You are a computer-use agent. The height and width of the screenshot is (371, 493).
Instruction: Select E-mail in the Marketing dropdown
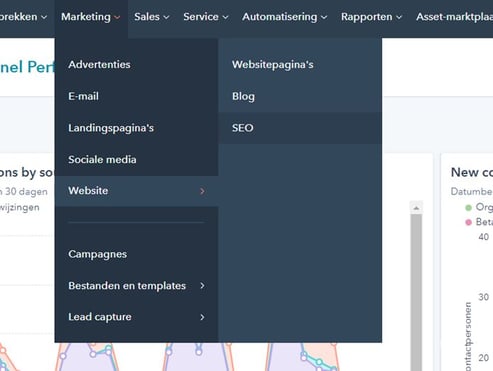click(x=137, y=96)
